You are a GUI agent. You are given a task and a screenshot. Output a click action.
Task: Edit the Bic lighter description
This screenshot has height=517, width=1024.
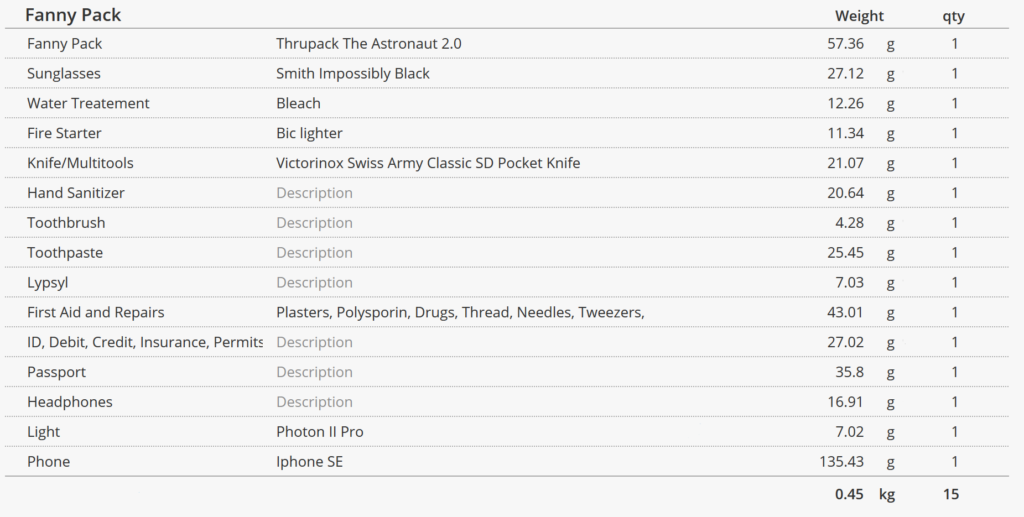tap(309, 133)
